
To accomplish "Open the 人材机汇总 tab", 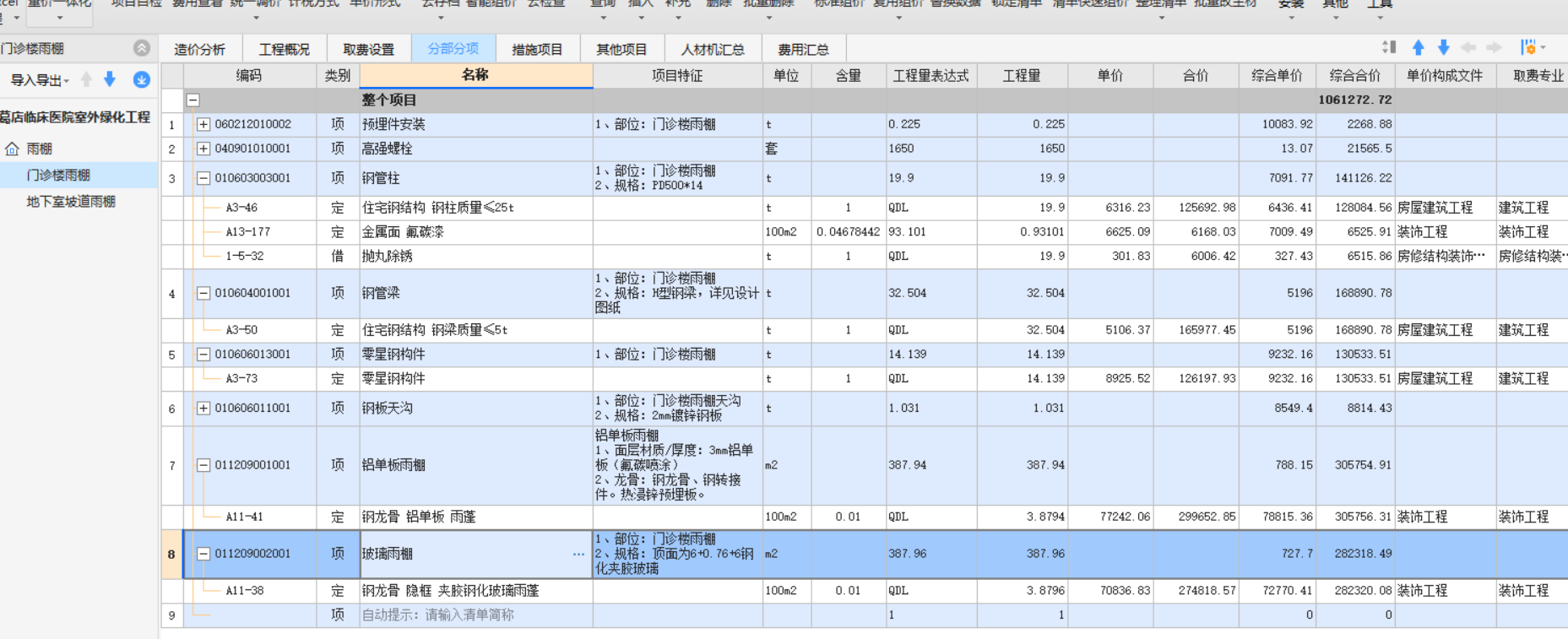I will click(x=713, y=49).
